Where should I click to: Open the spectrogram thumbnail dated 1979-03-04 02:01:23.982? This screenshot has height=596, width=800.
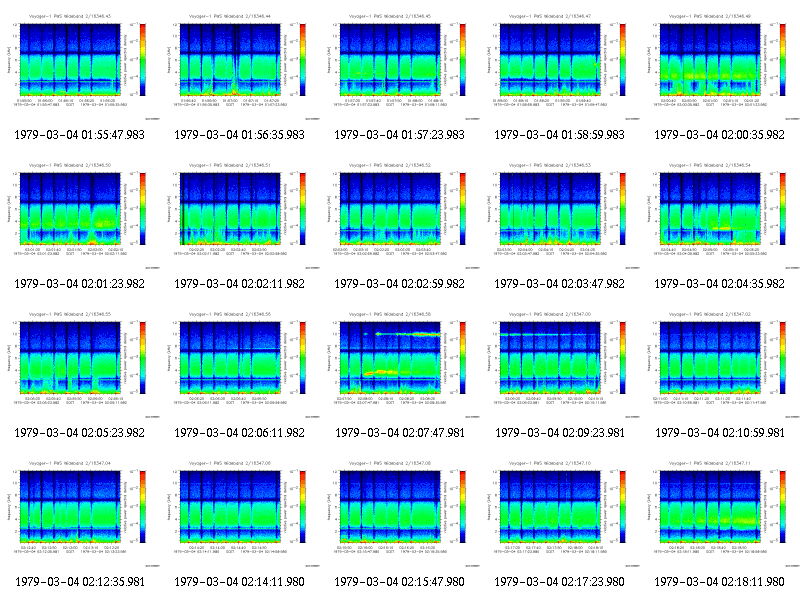(x=80, y=215)
